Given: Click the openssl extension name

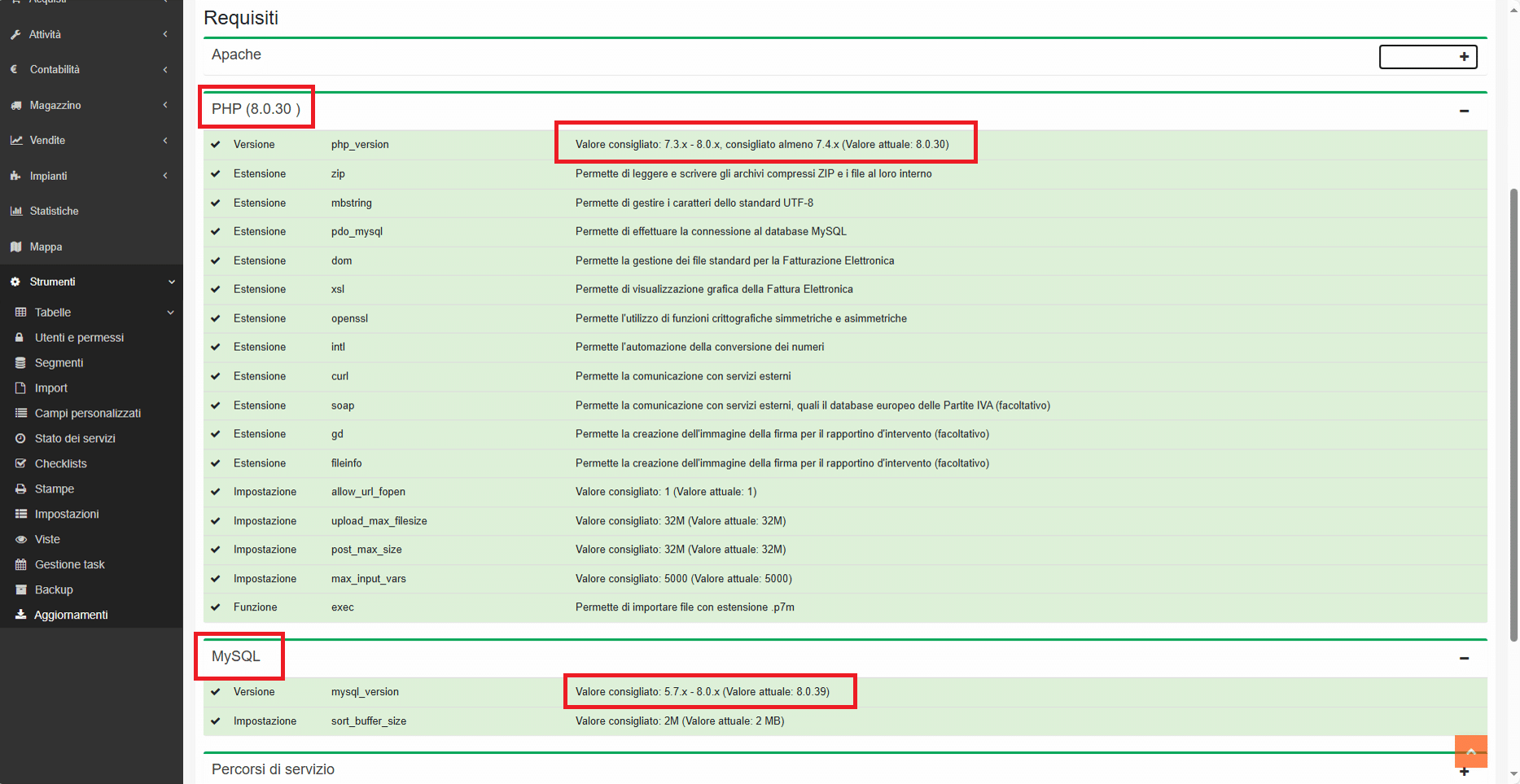Looking at the screenshot, I should tap(349, 319).
